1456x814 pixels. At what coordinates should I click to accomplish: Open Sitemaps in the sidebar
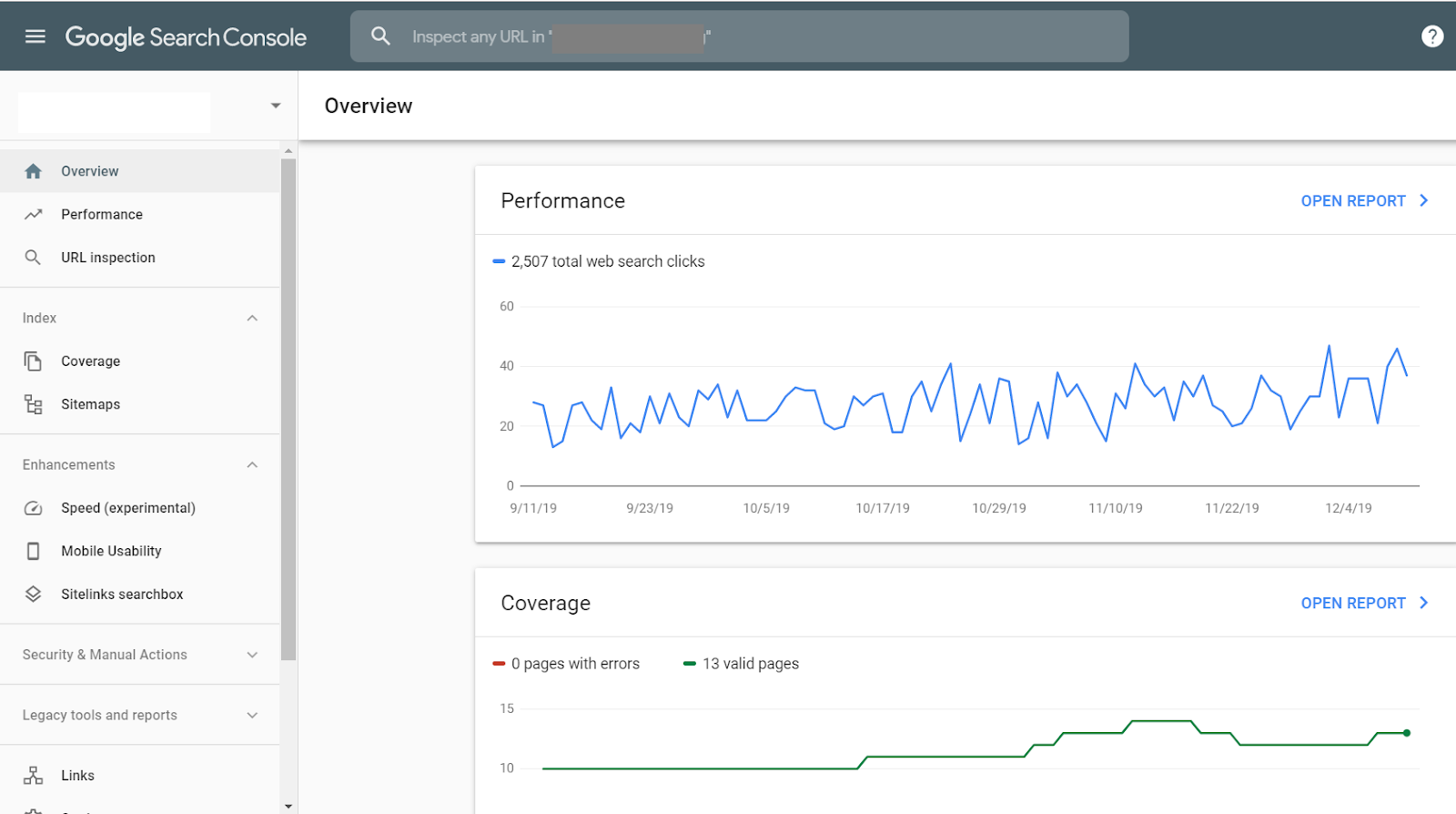click(140, 404)
